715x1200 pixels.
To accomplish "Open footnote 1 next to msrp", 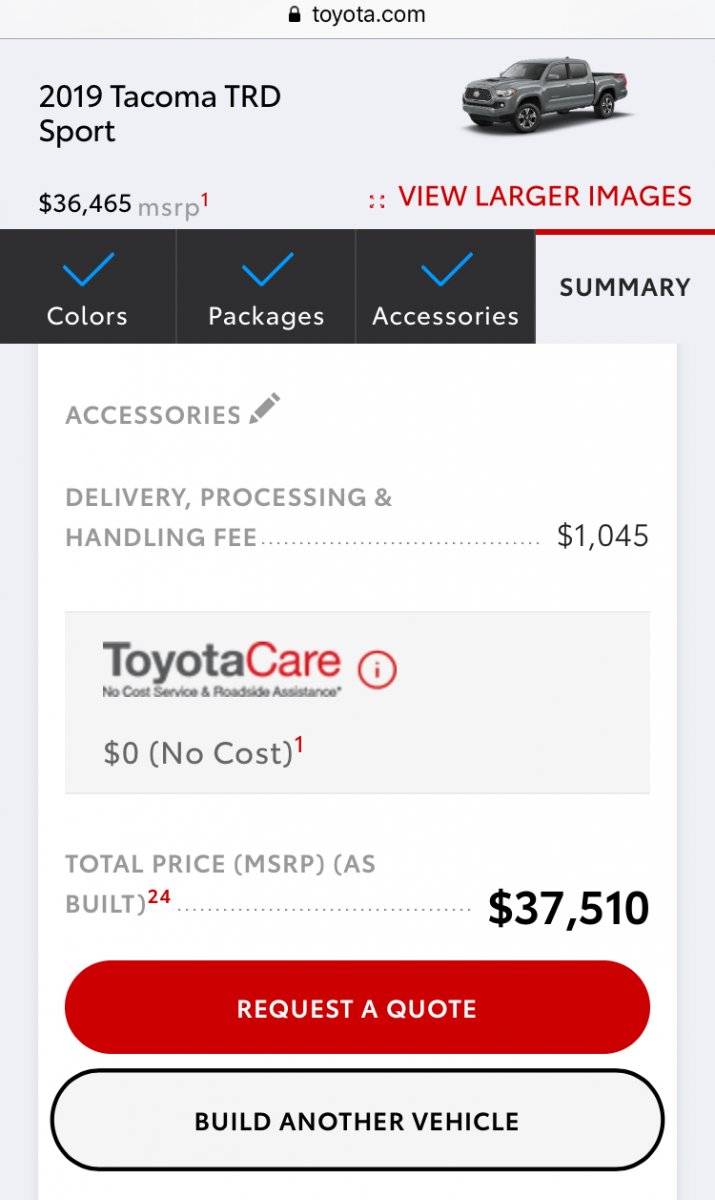I will (x=205, y=199).
